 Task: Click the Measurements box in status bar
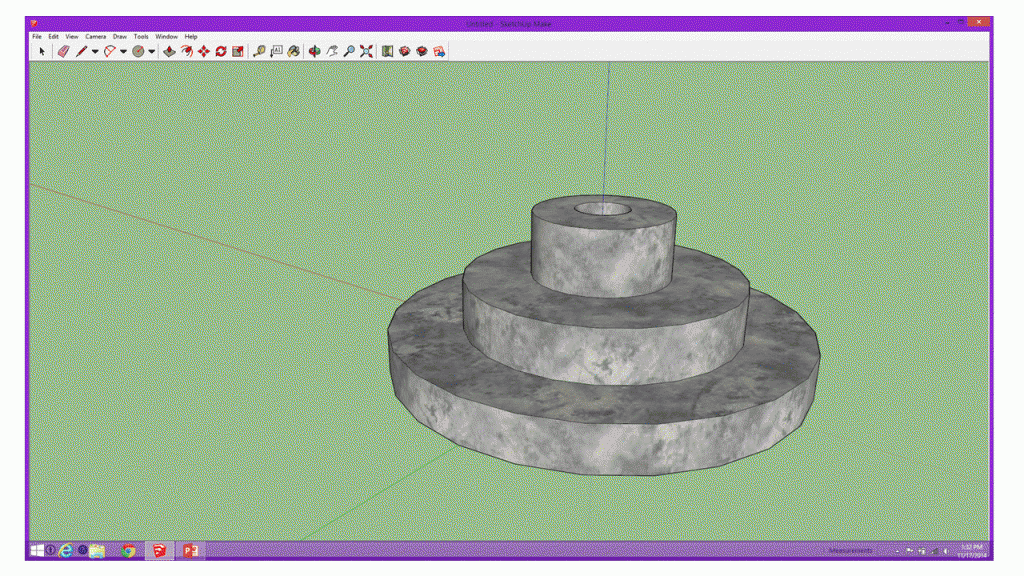point(850,550)
